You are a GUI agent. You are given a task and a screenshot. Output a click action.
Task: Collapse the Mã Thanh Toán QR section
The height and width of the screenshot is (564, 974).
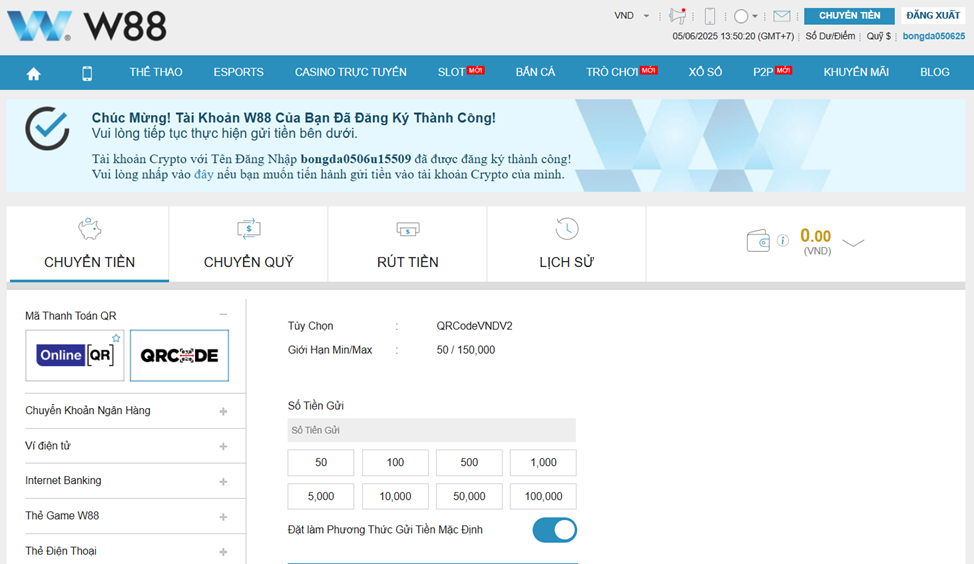click(x=223, y=315)
